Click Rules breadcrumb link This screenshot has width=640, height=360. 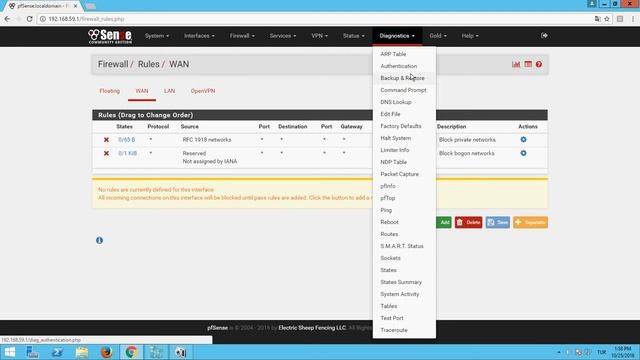pos(149,64)
